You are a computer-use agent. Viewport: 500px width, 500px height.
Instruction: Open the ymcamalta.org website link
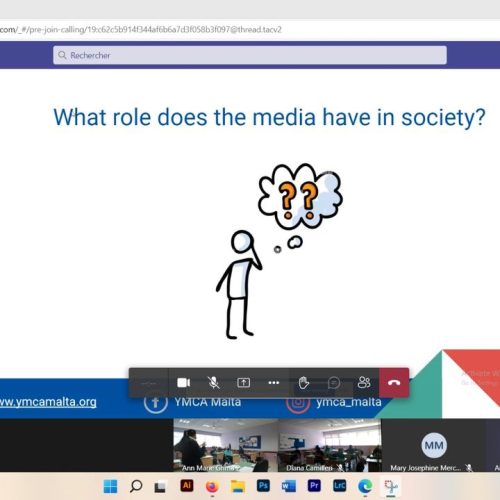(x=48, y=402)
